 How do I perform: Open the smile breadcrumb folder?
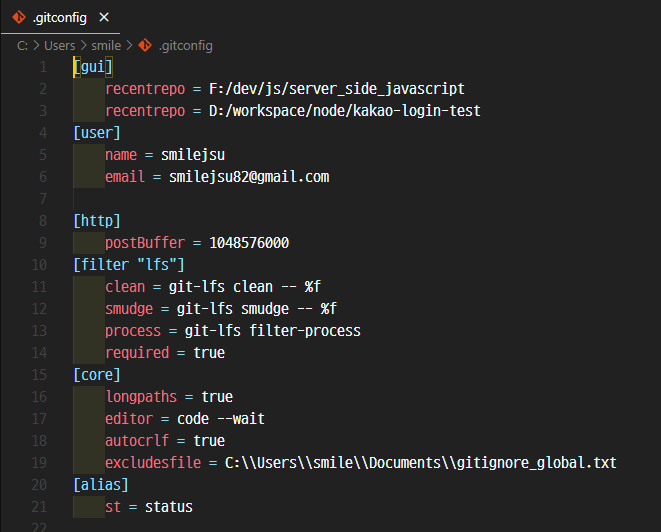click(106, 46)
